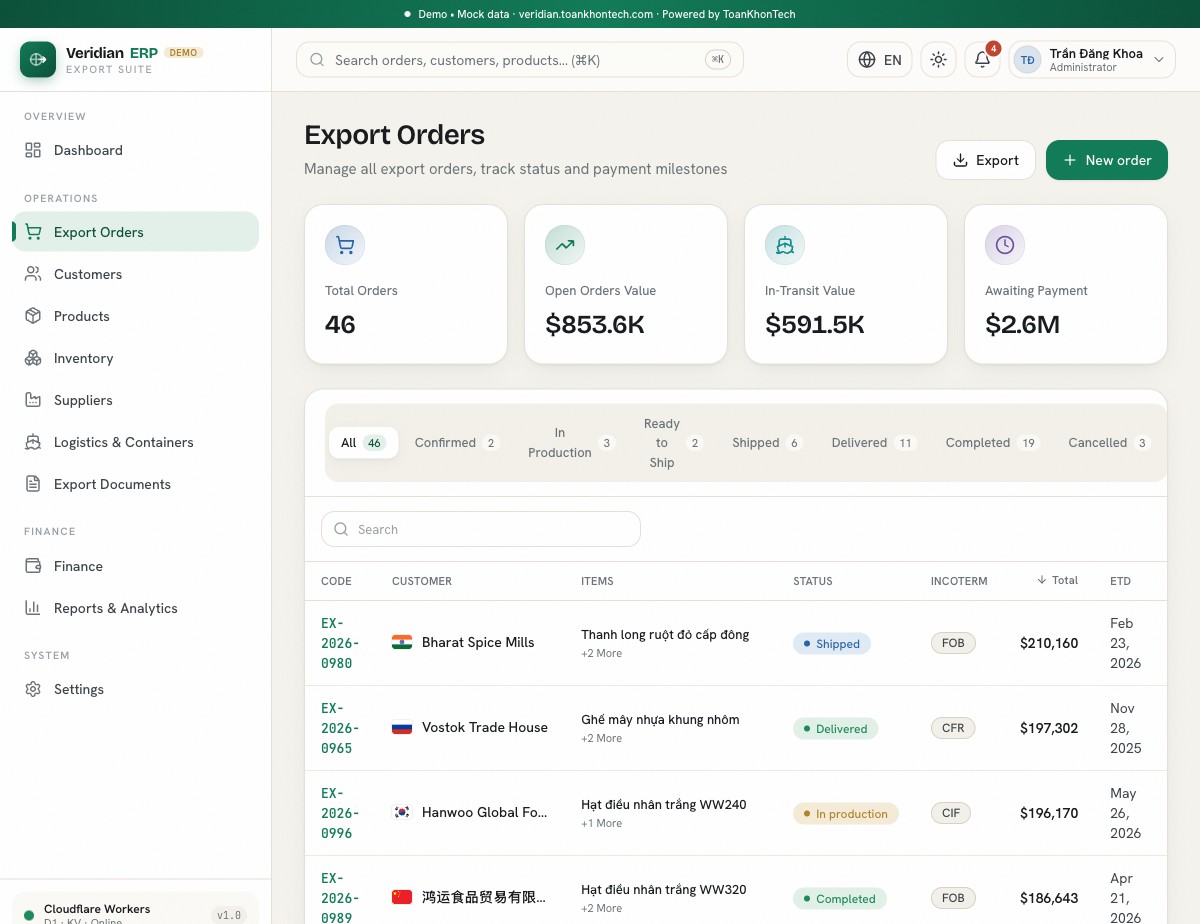Click the $197,302 total
Image resolution: width=1200 pixels, height=924 pixels.
[x=1049, y=728]
